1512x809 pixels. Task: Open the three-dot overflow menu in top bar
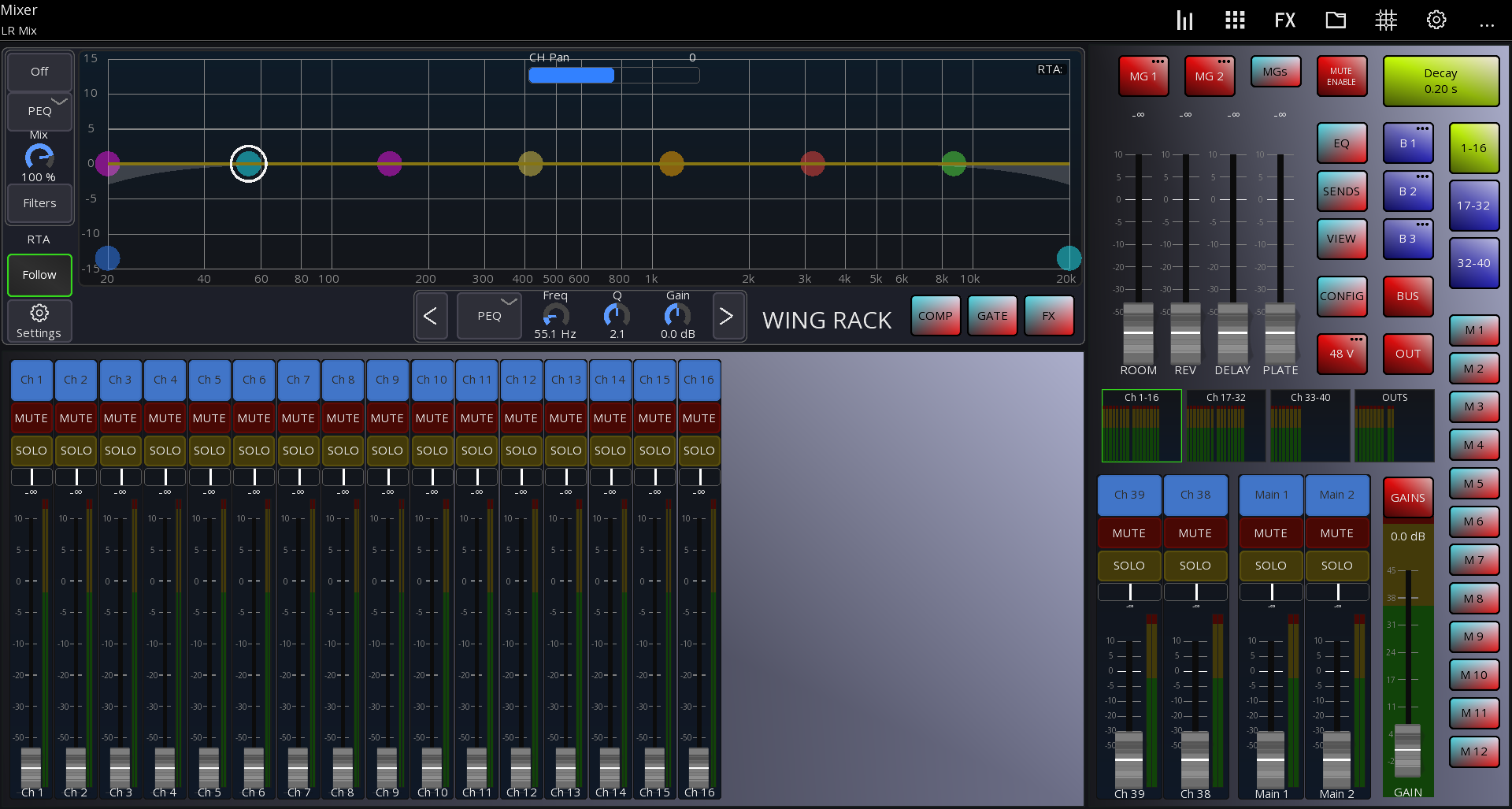pos(1487,25)
